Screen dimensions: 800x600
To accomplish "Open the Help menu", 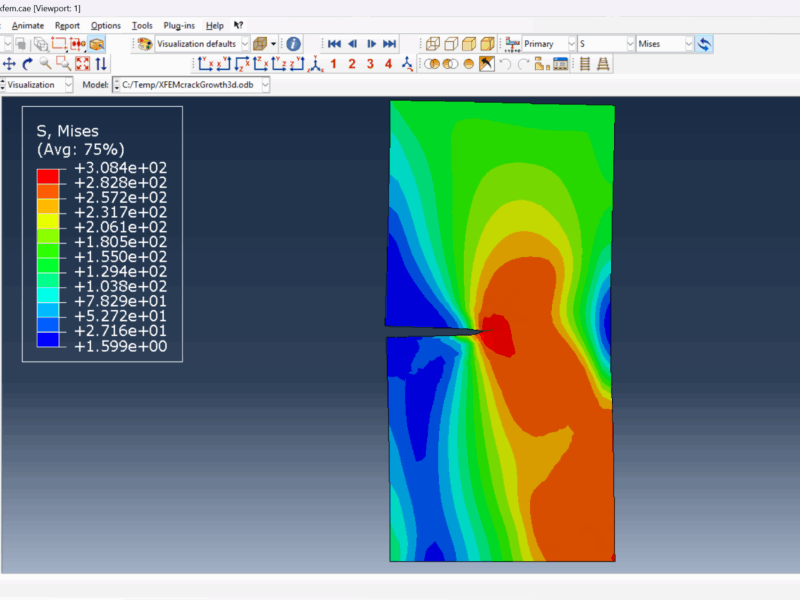I will pyautogui.click(x=215, y=26).
